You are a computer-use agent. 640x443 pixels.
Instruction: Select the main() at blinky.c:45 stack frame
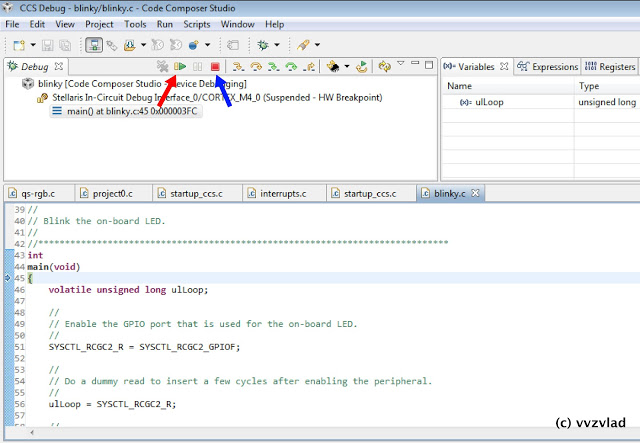click(126, 111)
